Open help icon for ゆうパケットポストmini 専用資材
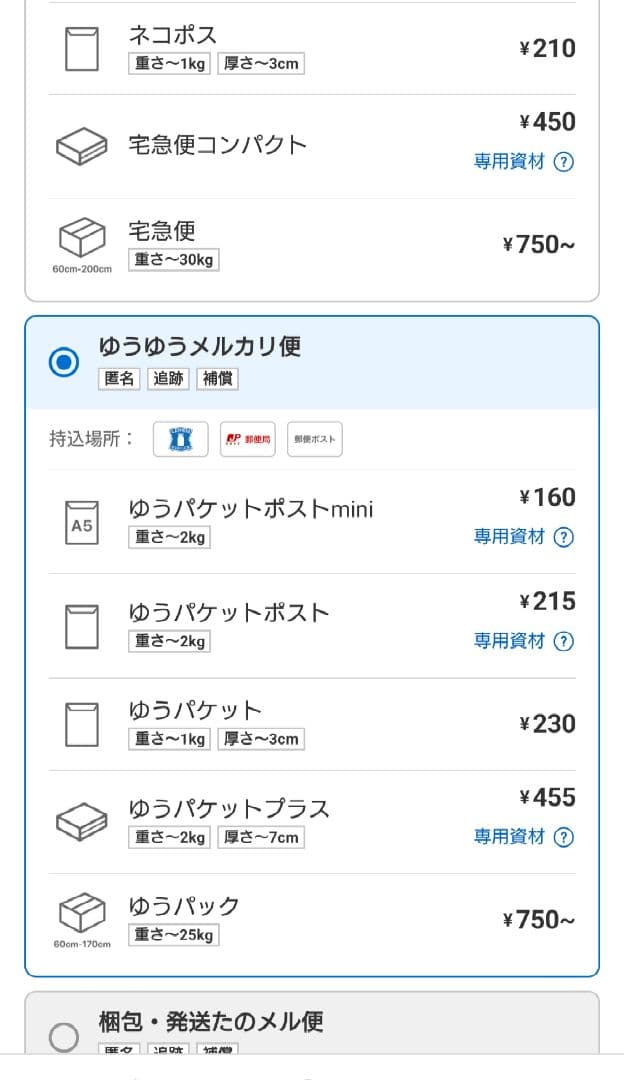 564,537
